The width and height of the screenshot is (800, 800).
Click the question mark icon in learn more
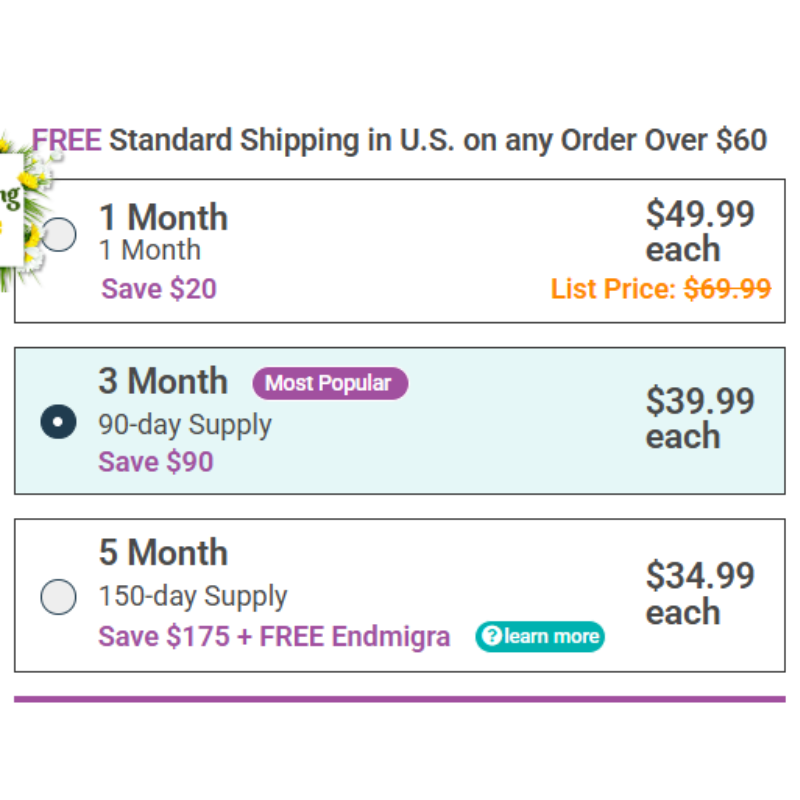click(x=492, y=636)
